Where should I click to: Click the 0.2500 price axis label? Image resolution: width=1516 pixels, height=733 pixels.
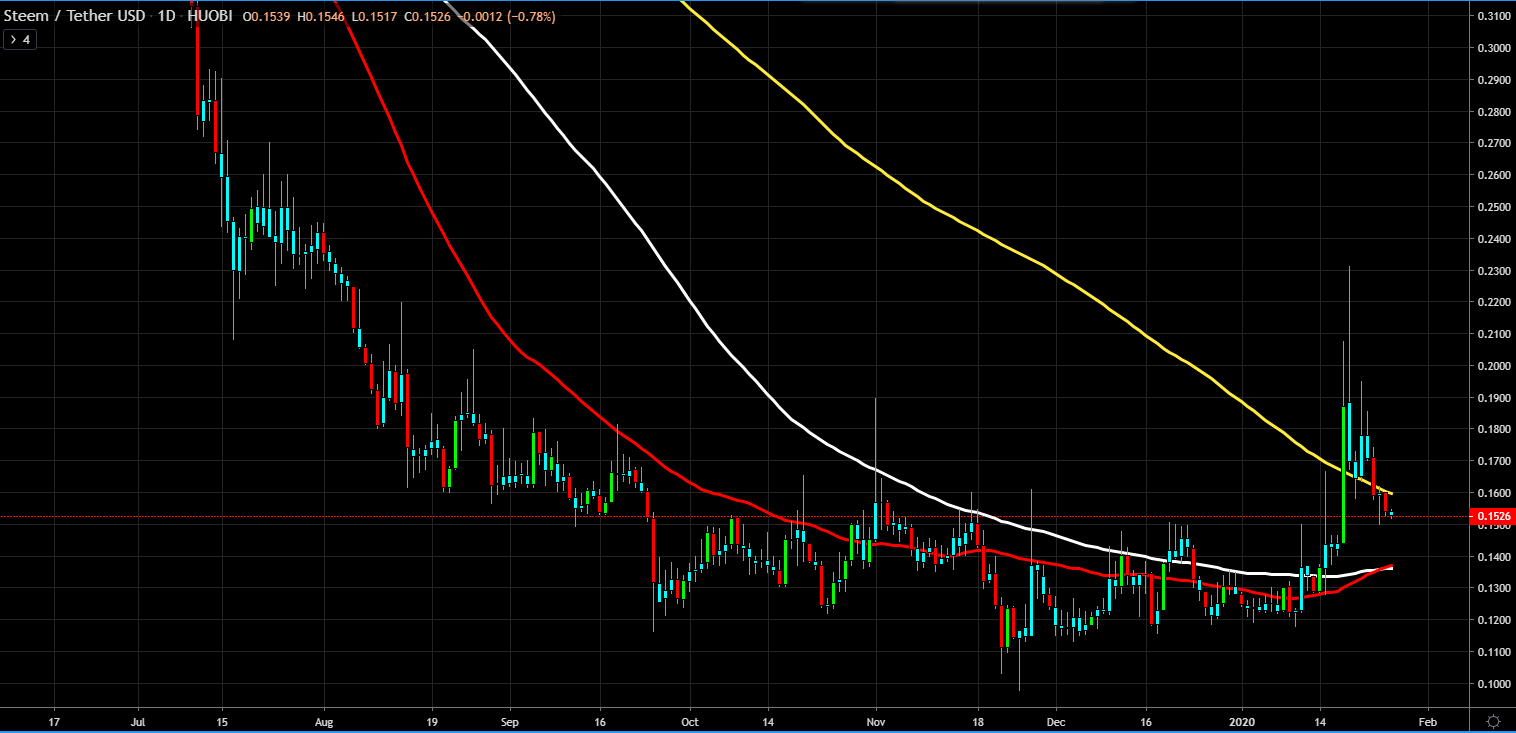pyautogui.click(x=1493, y=207)
